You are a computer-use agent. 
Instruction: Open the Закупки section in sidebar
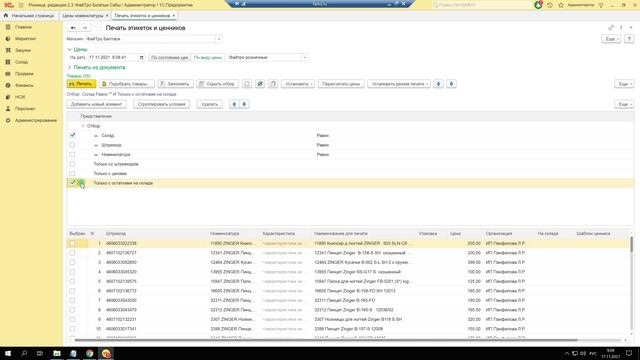click(23, 50)
